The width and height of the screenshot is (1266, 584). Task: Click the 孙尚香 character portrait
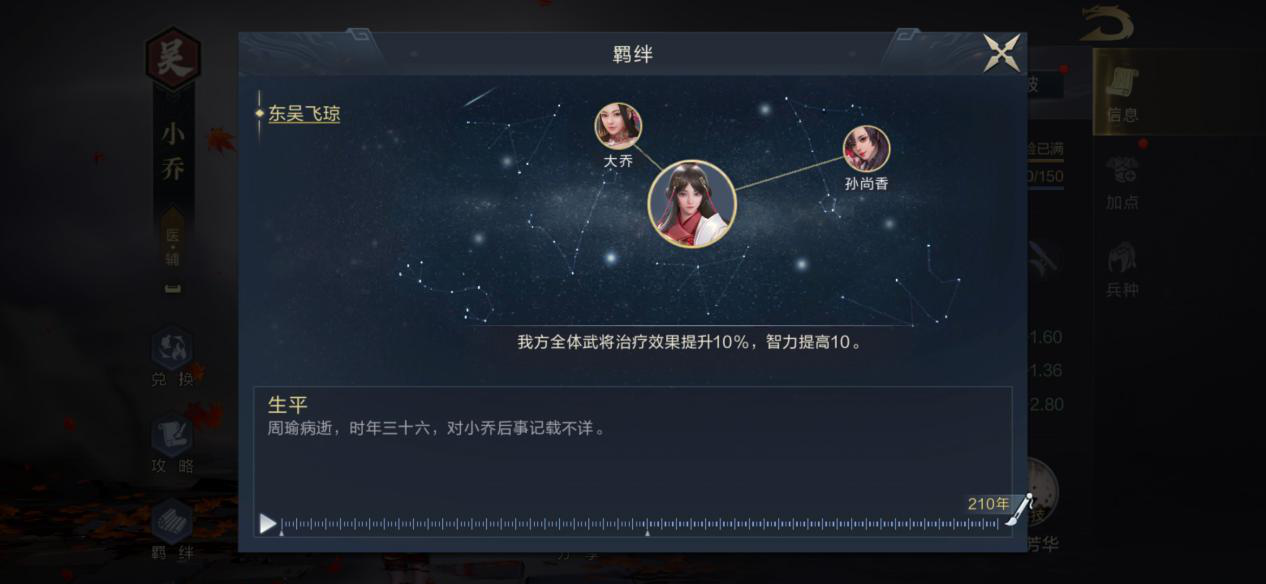866,149
